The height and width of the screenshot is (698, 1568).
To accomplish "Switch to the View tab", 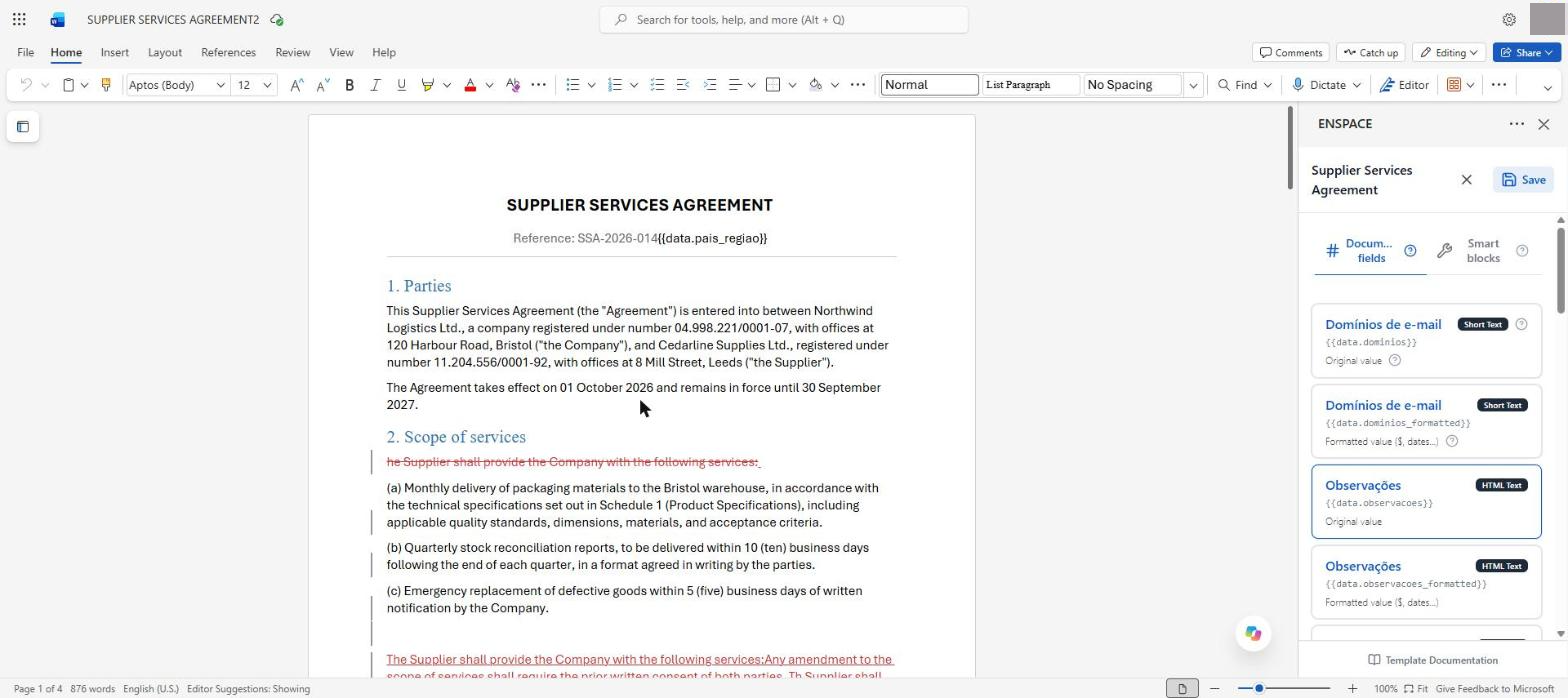I will coord(341,52).
